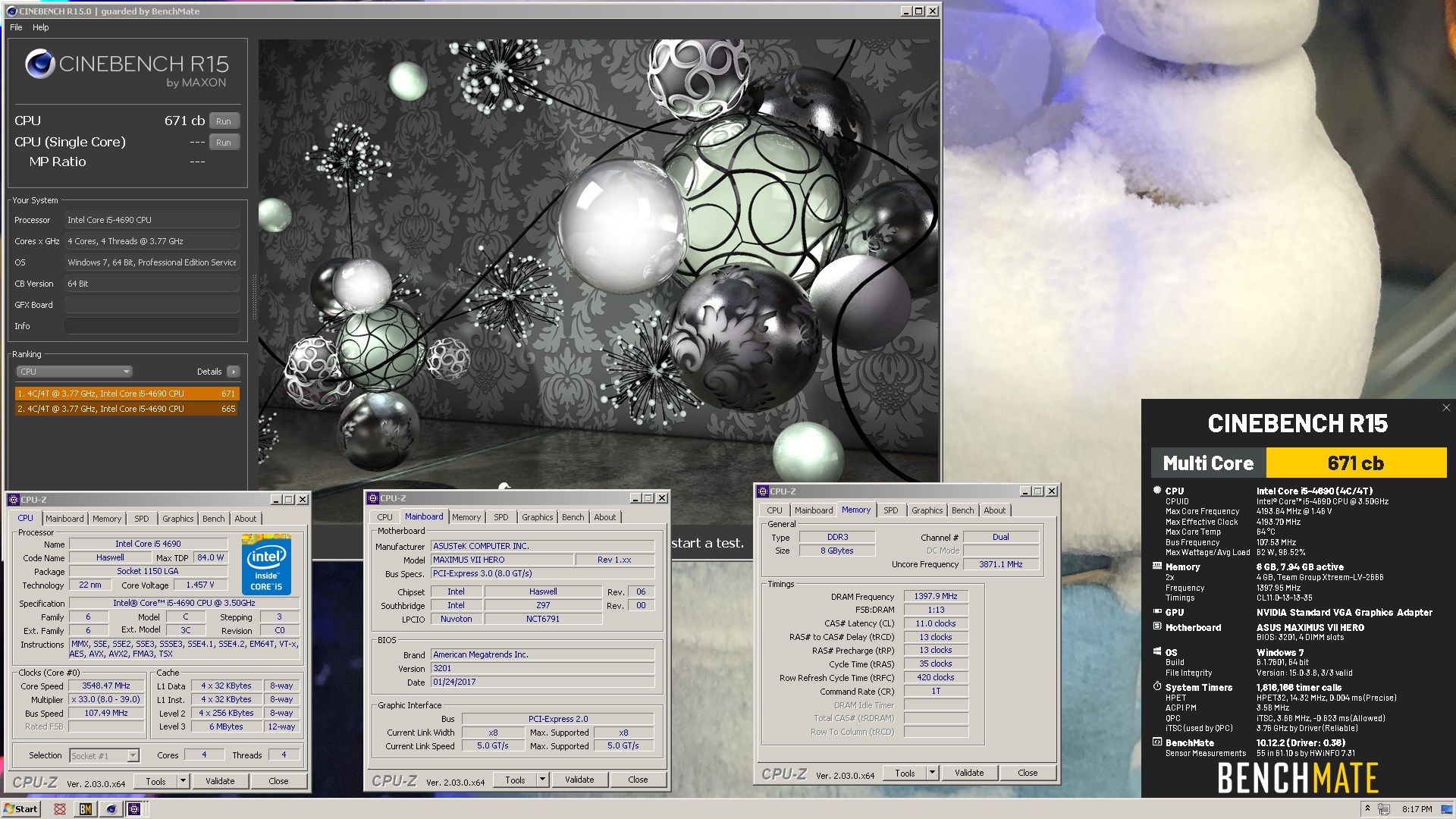Click Close button in CPU-Z Memory window
This screenshot has height=819, width=1456.
[1028, 773]
